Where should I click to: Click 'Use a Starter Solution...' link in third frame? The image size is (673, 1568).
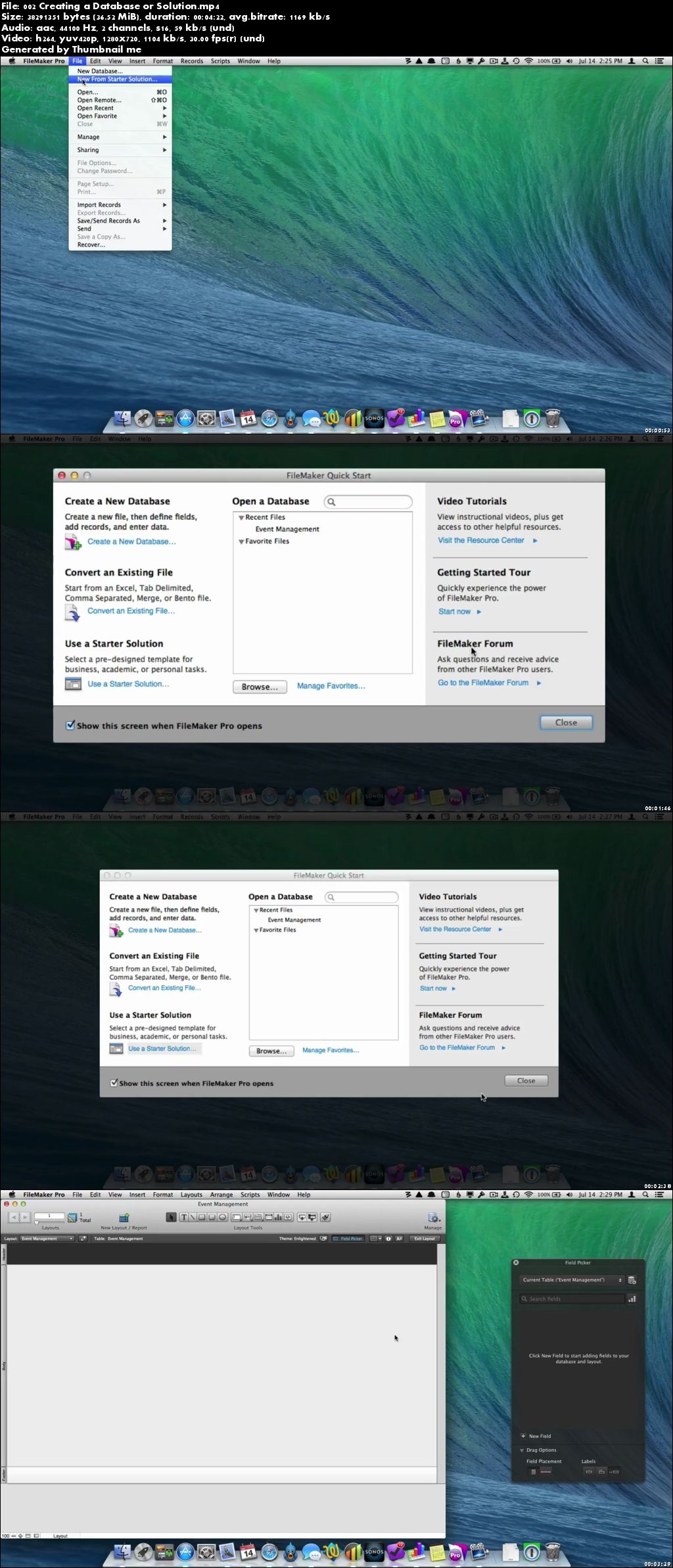tap(162, 1048)
